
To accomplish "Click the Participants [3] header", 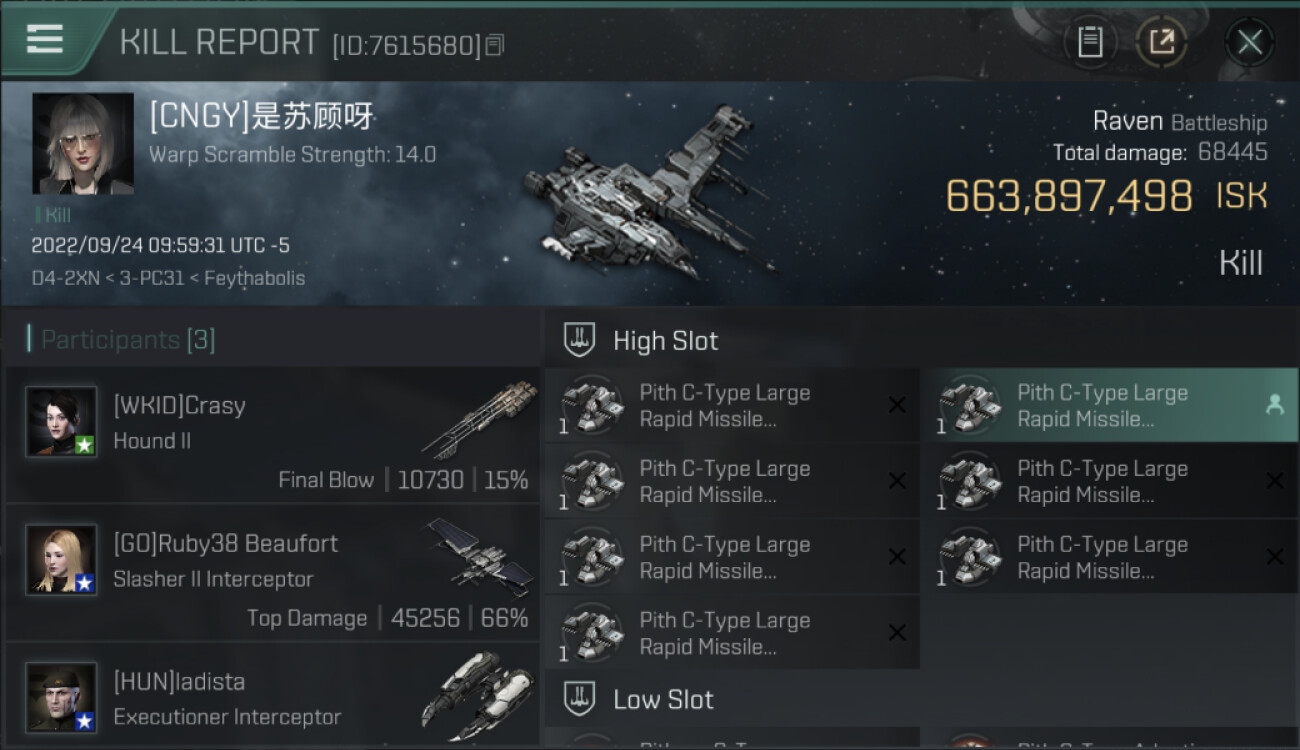I will [121, 340].
